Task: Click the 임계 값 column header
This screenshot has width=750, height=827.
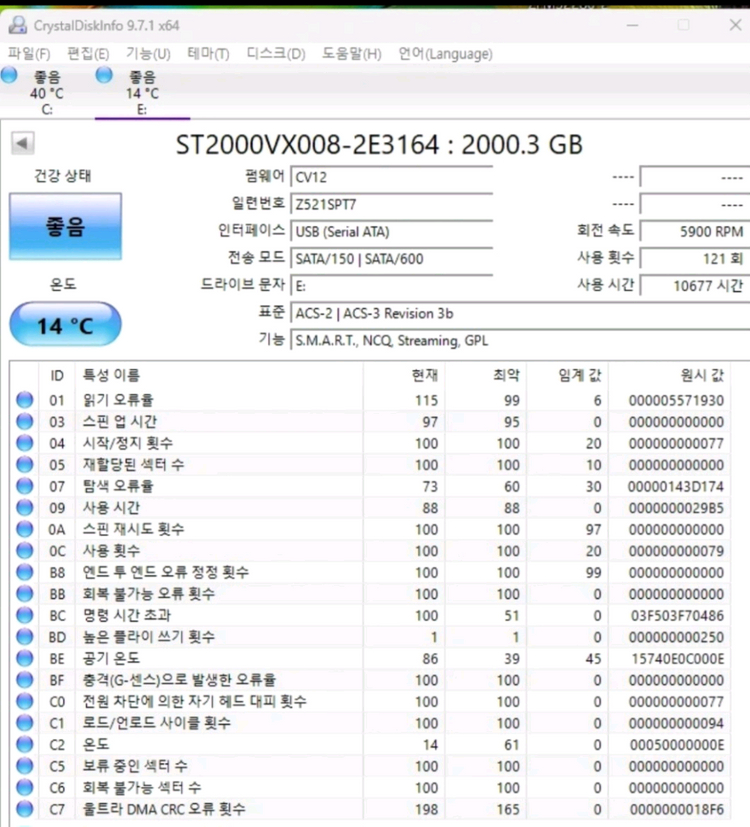Action: [568, 376]
